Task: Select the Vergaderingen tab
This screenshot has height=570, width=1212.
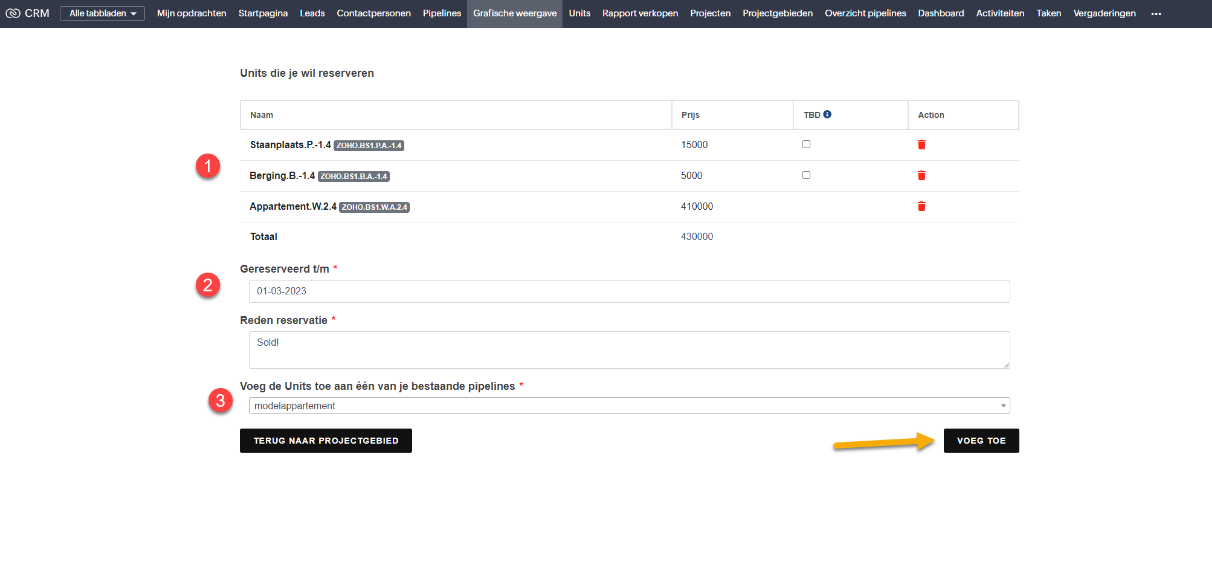Action: pyautogui.click(x=1104, y=13)
